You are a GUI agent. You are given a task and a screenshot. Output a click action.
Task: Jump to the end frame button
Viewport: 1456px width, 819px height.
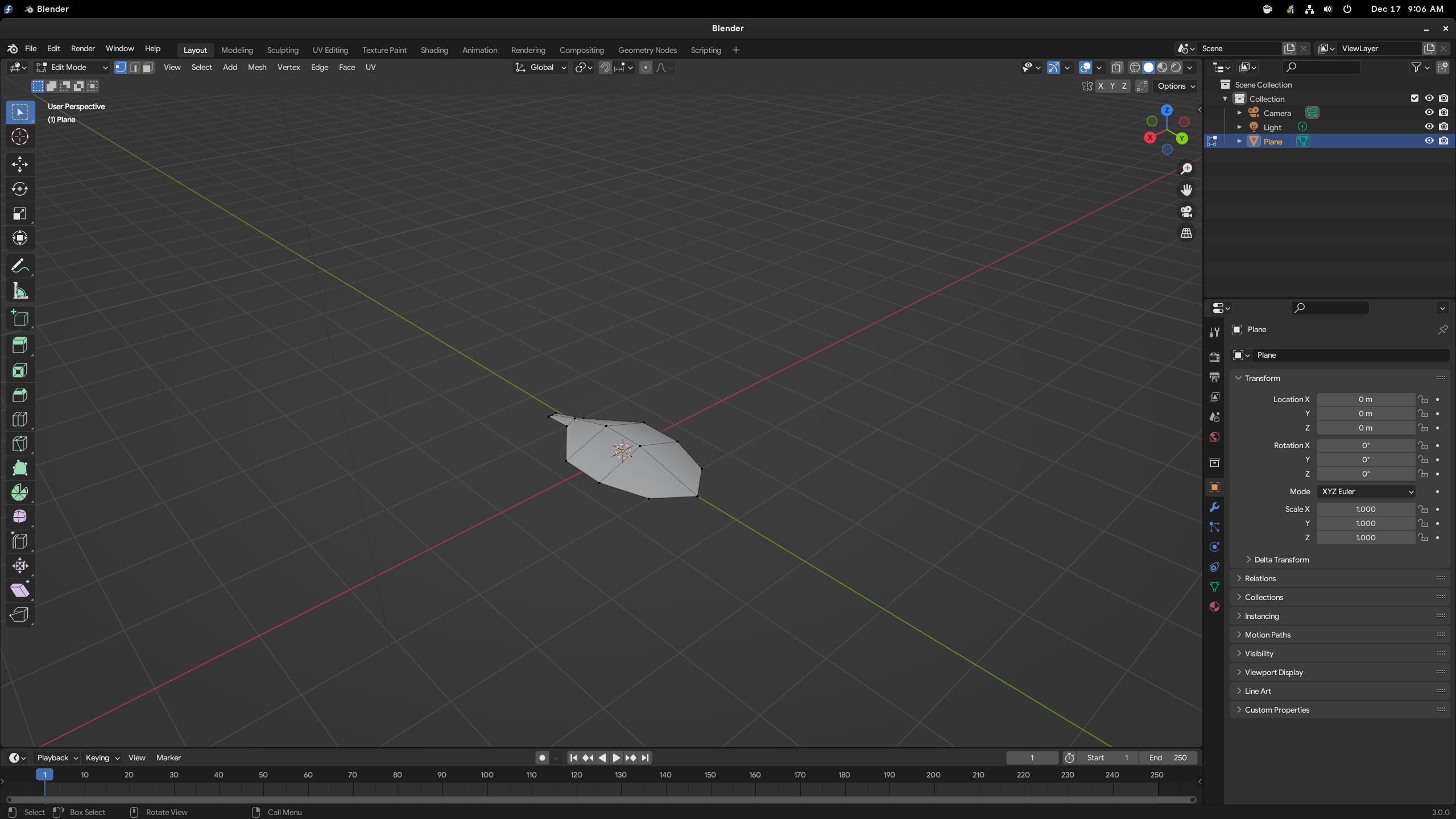pos(645,758)
